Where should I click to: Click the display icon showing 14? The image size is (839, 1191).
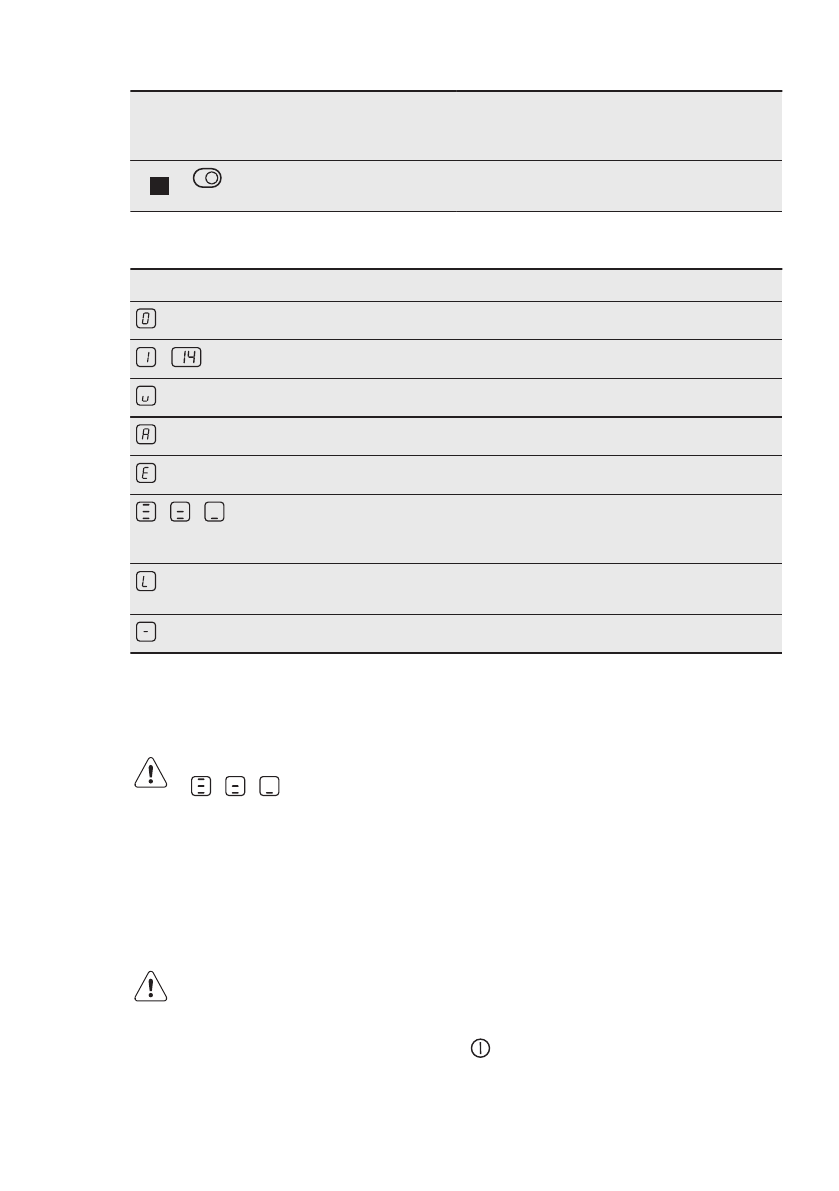click(x=187, y=359)
